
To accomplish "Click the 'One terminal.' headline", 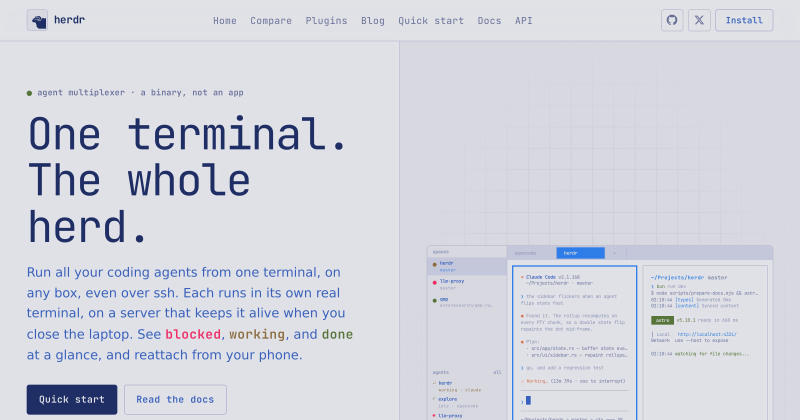I will (x=188, y=134).
